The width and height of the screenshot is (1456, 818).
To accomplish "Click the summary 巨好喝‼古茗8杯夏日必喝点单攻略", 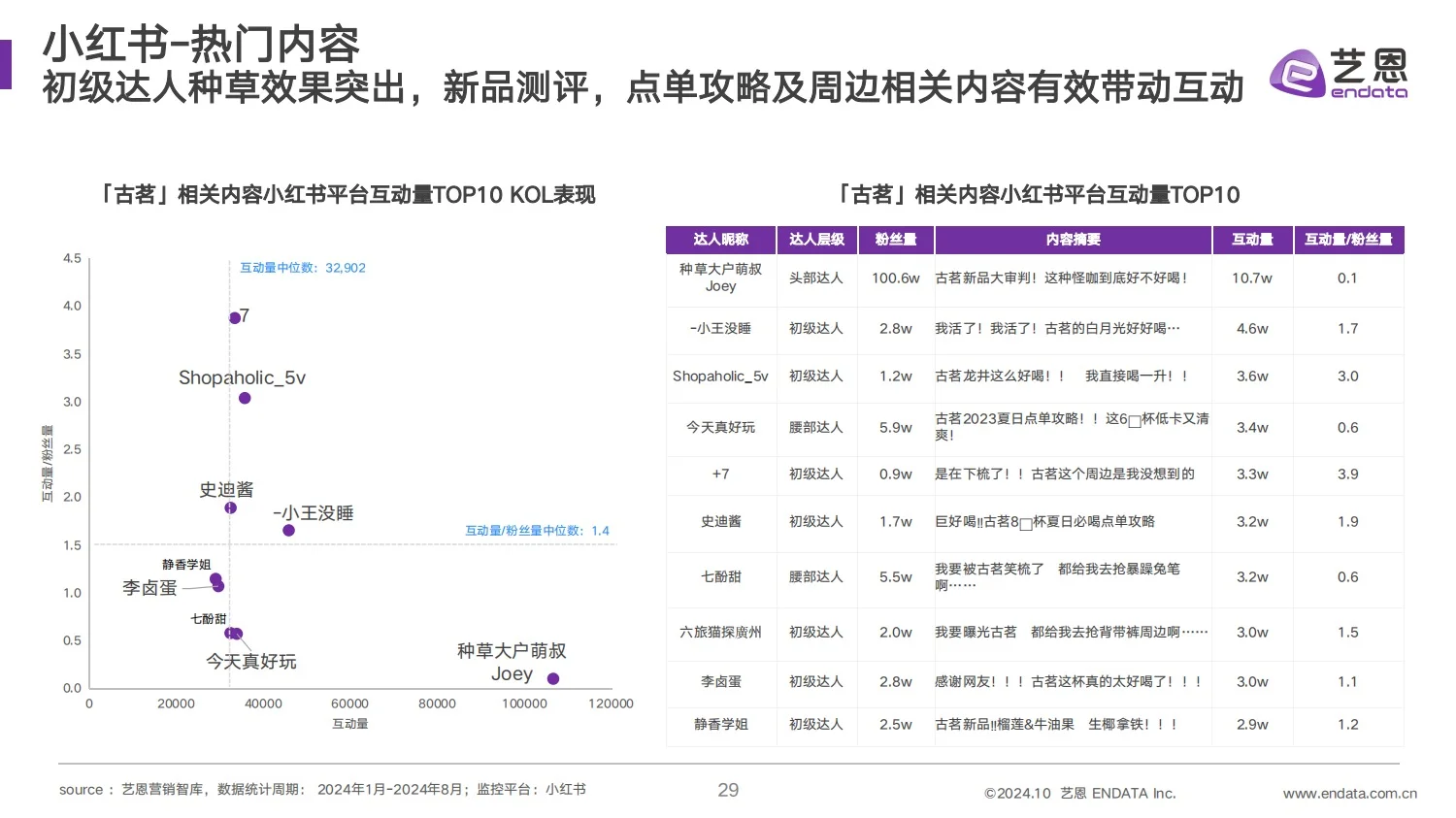I will click(x=1044, y=521).
